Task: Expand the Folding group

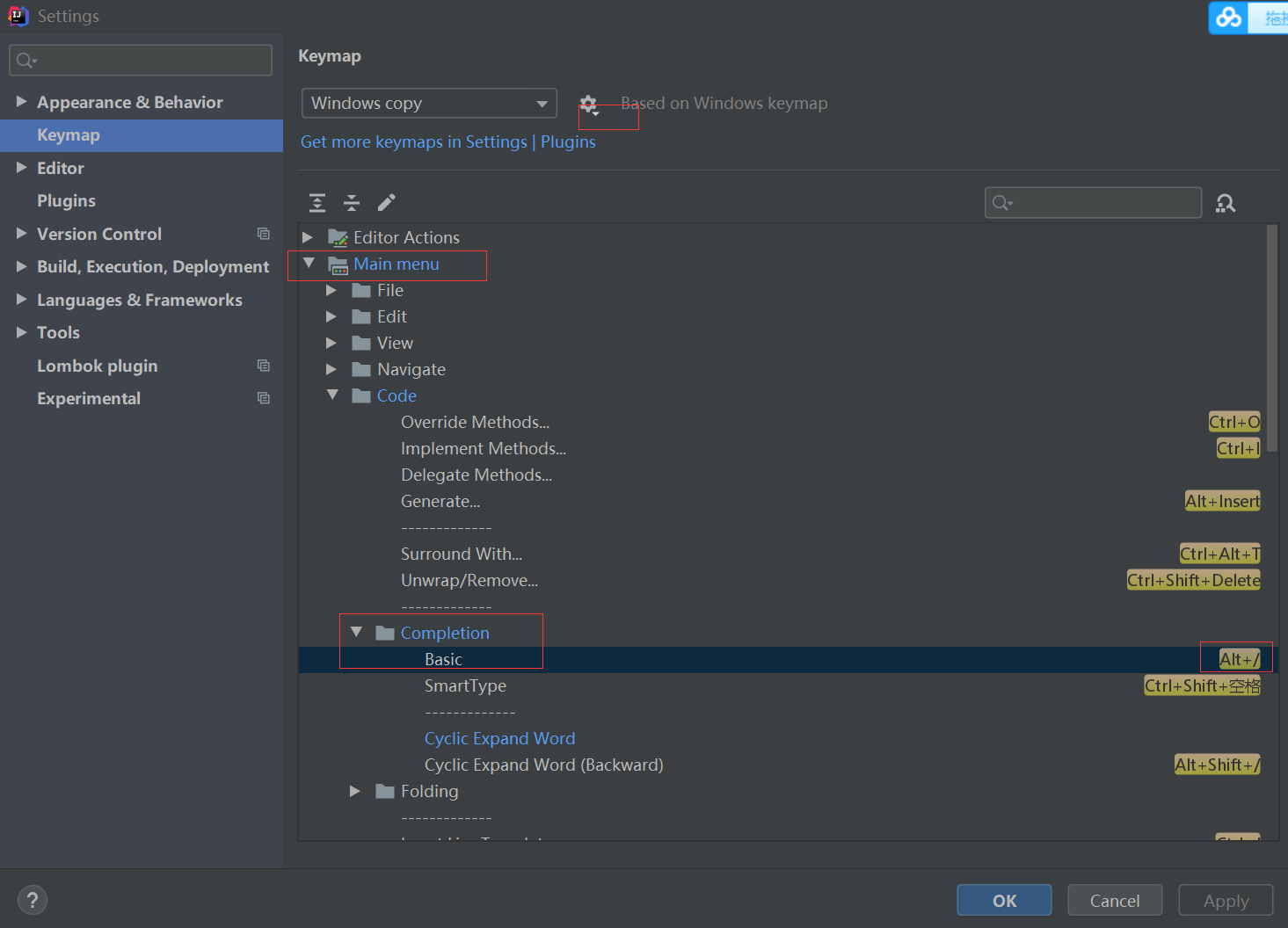Action: (x=355, y=791)
